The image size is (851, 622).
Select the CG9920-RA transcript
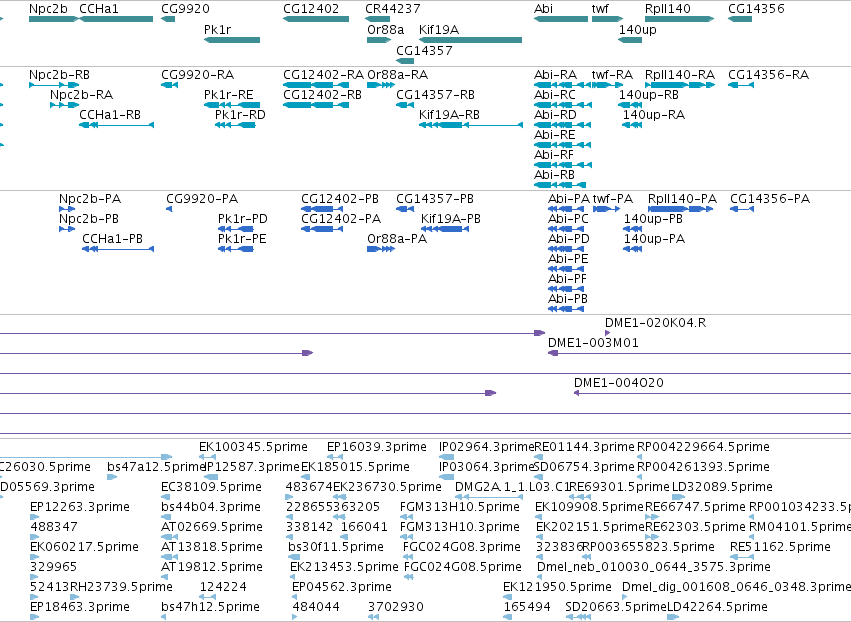pyautogui.click(x=169, y=85)
